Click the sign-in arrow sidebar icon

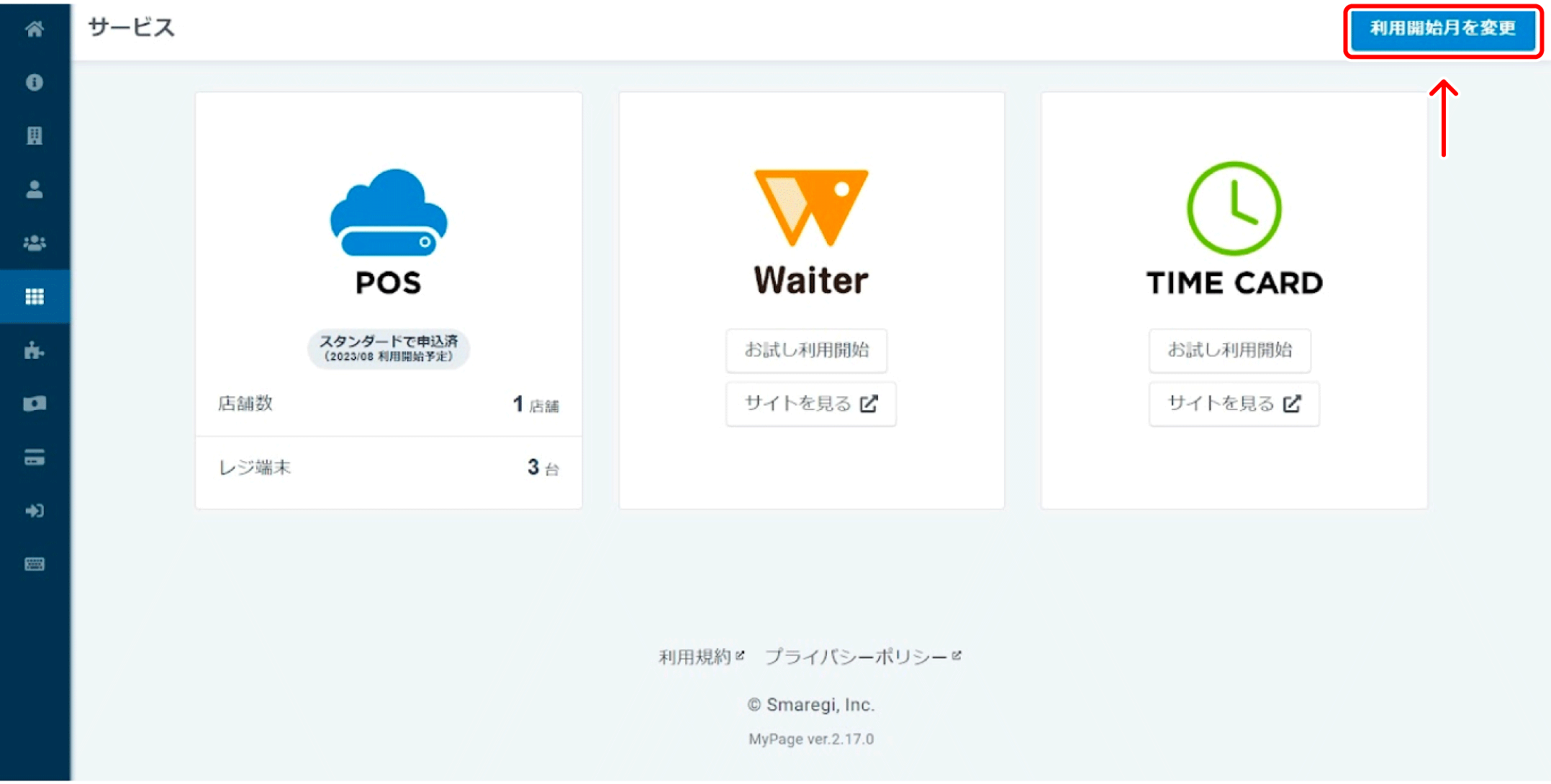35,511
